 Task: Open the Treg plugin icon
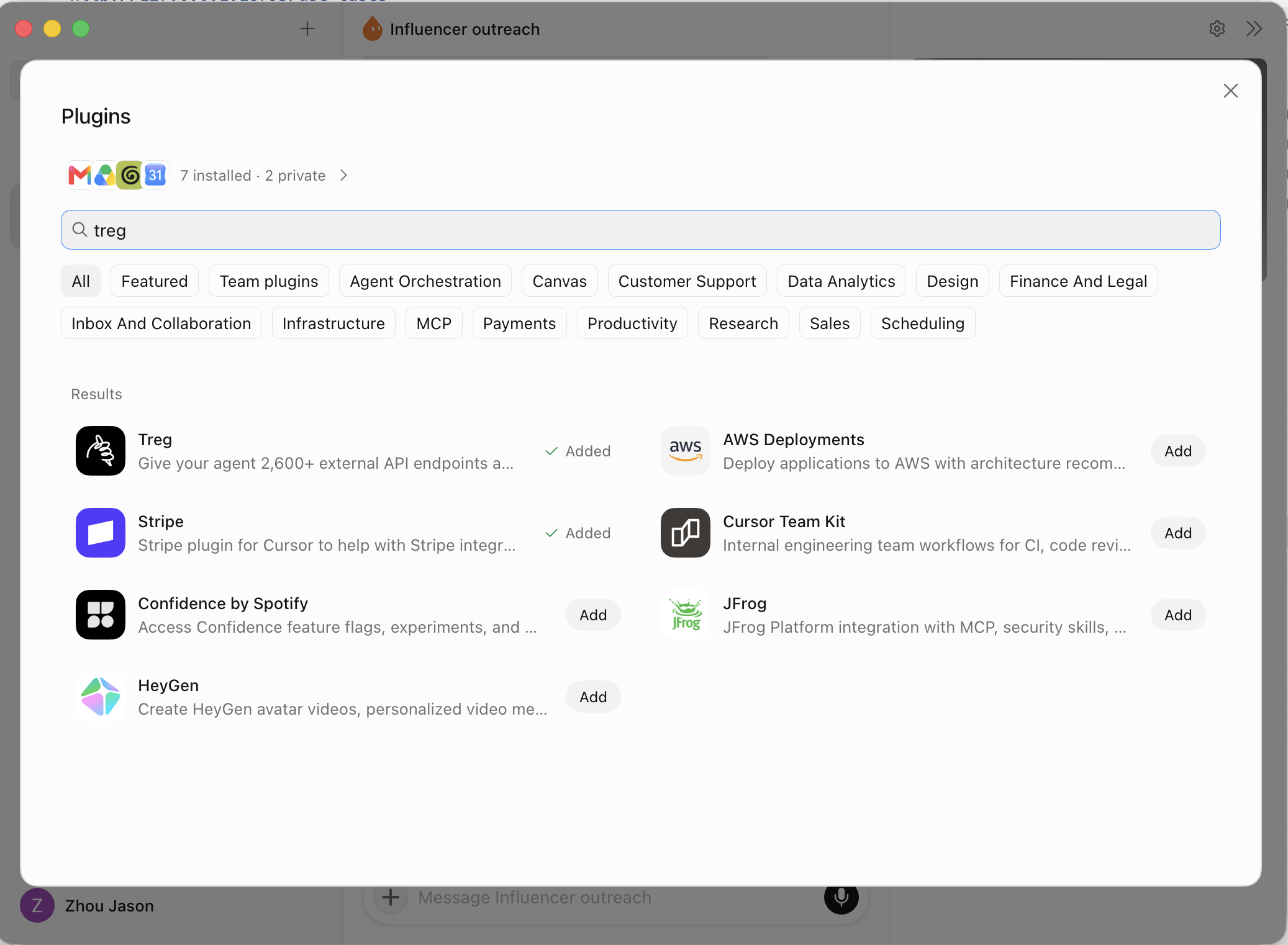click(101, 451)
